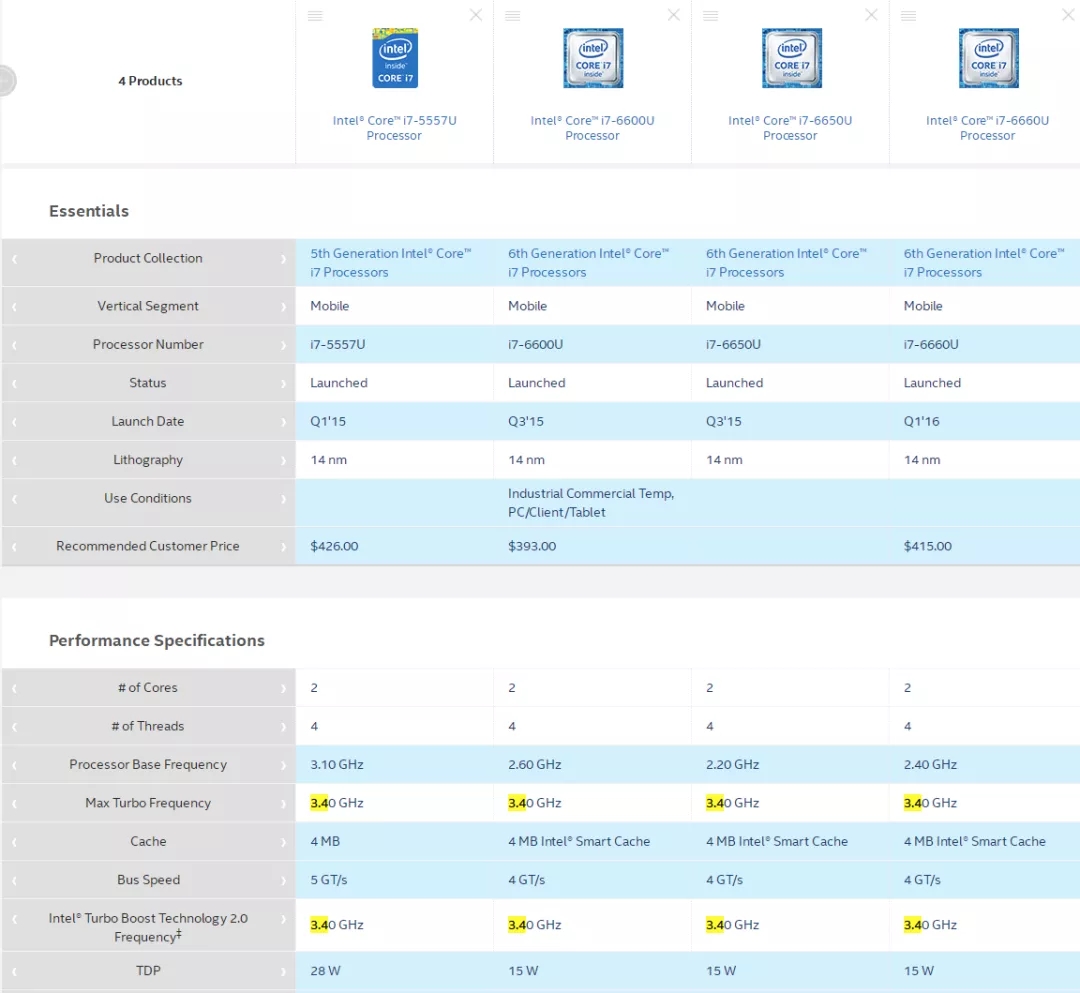Viewport: 1080px width, 993px height.
Task: Click right arrow on Processor Base Frequency row
Action: point(283,766)
